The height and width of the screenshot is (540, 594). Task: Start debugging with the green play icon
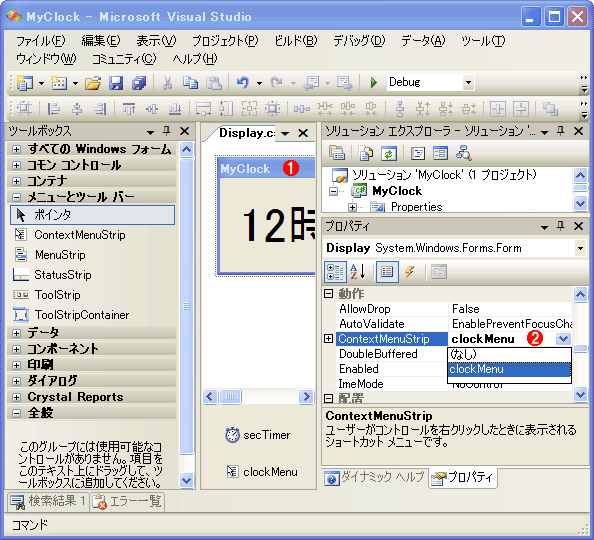(374, 82)
